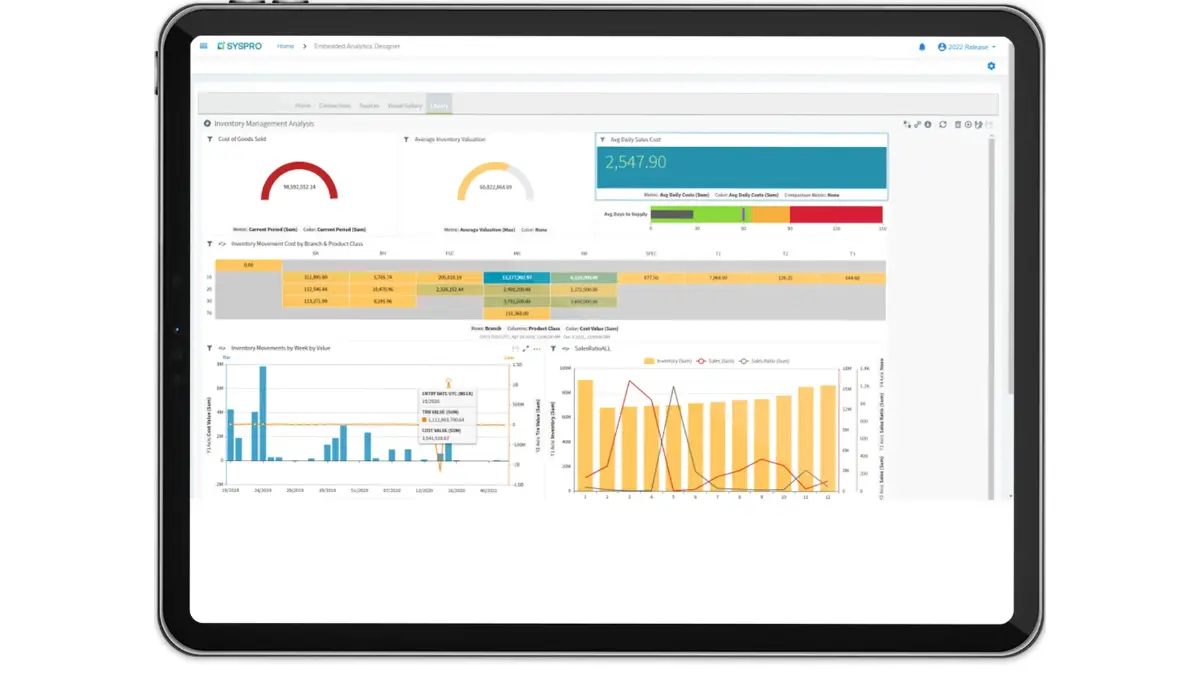The image size is (1200, 675).
Task: Click the Home breadcrumb link
Action: point(286,46)
